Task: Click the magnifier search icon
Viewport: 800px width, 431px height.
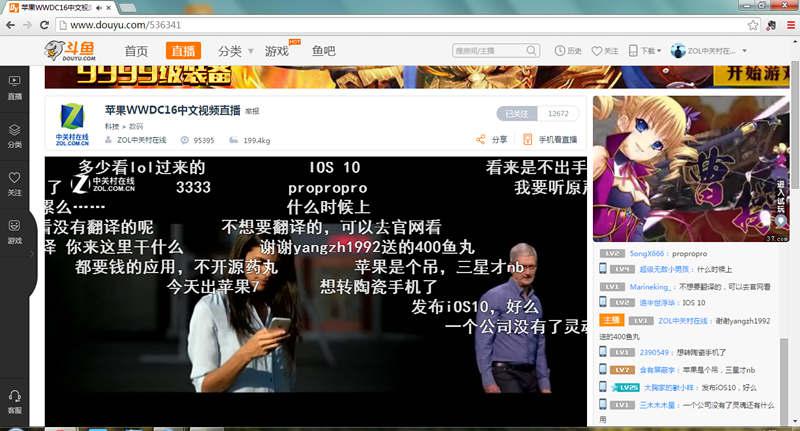Action: [532, 50]
